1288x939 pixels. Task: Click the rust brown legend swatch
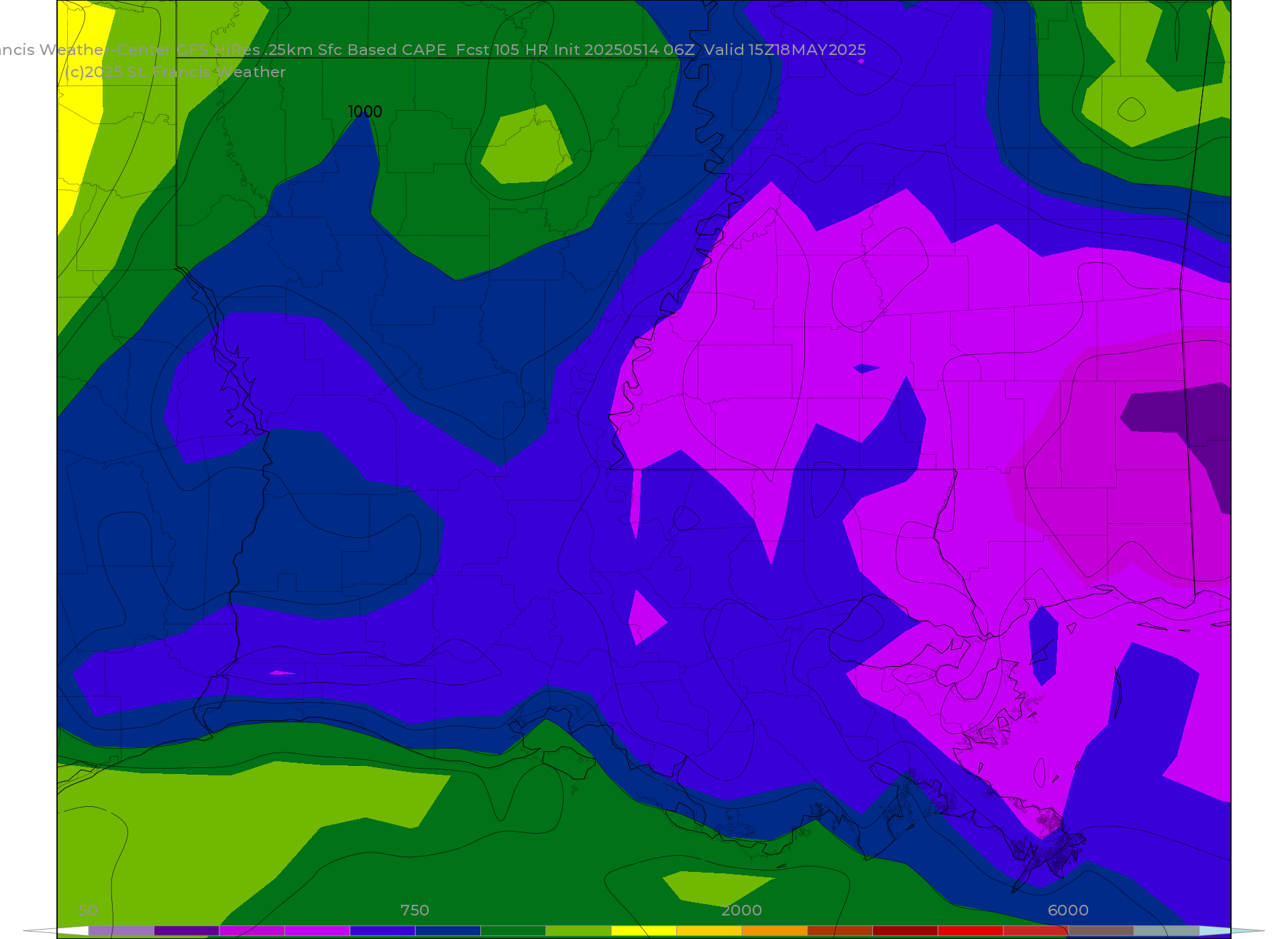click(840, 931)
